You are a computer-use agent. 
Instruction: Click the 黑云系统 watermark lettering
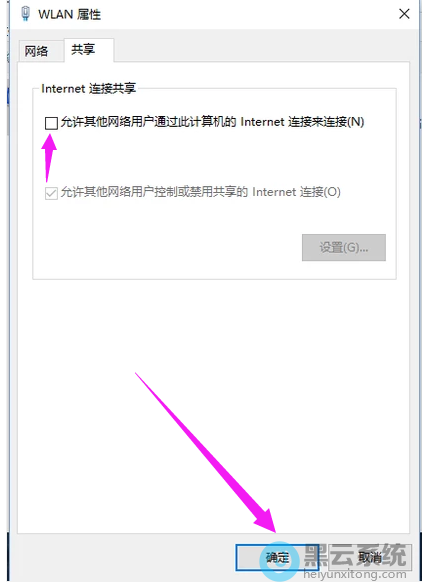point(355,555)
